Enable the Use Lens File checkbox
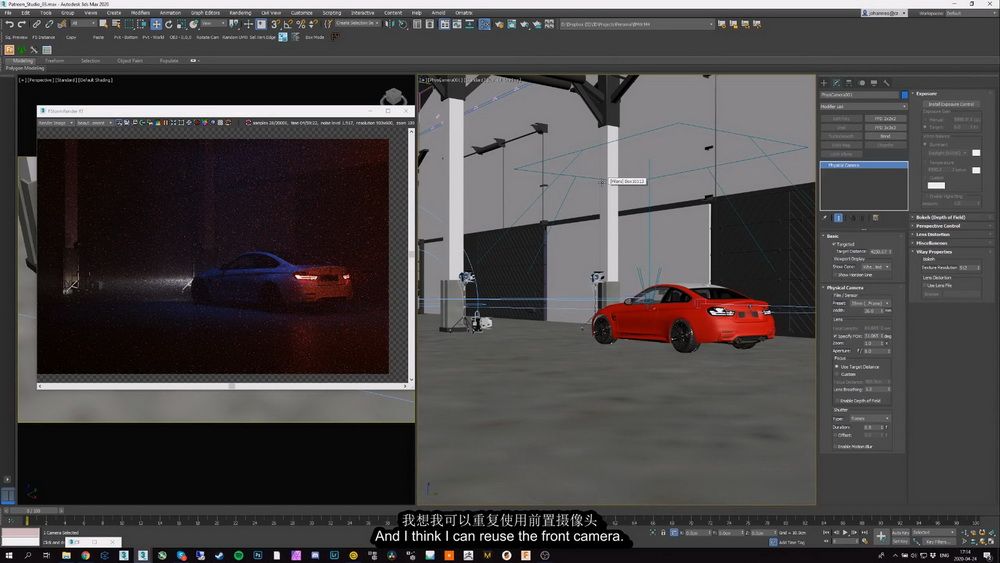Image resolution: width=1000 pixels, height=563 pixels. (923, 286)
